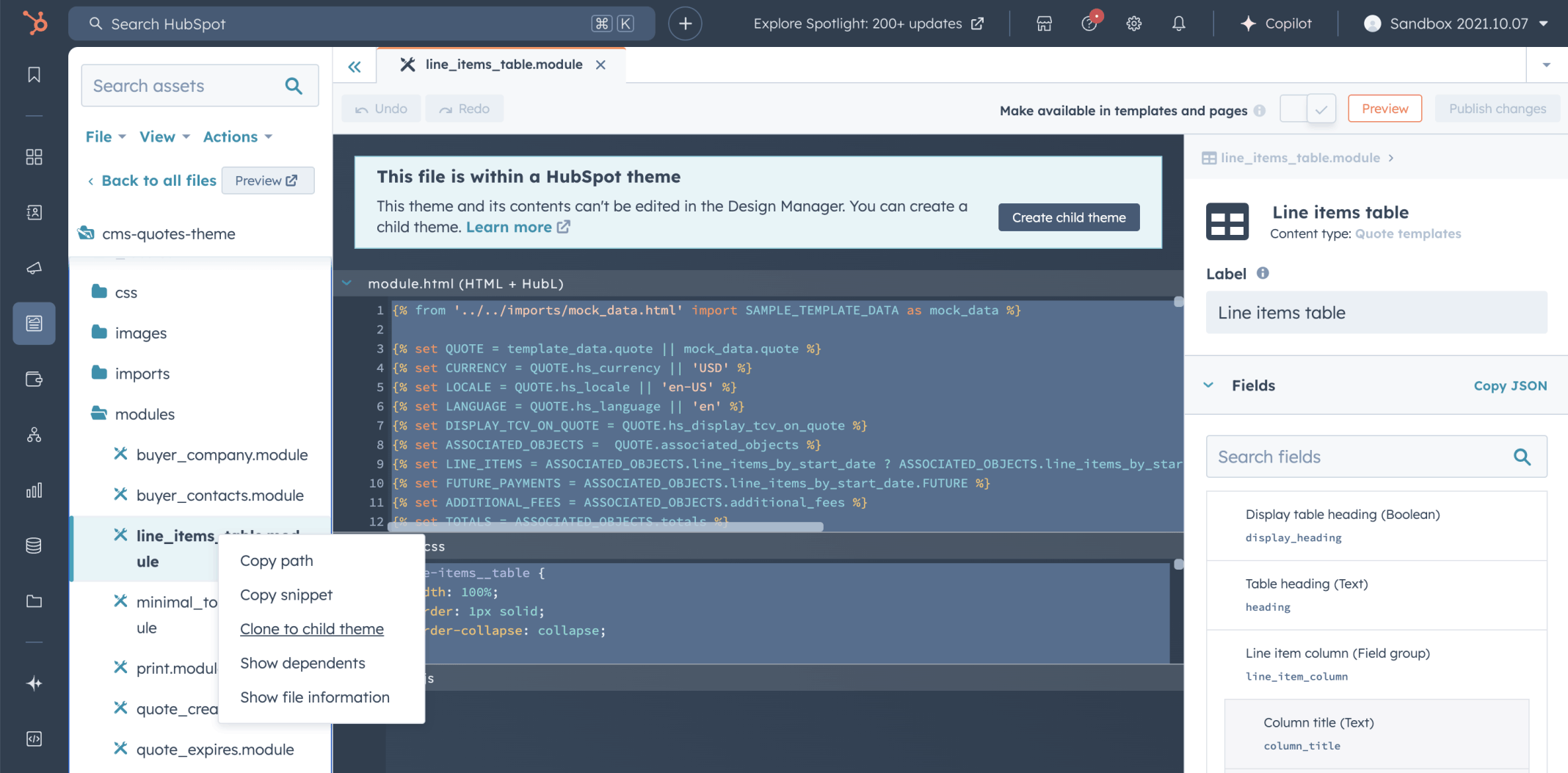
Task: Collapse the module.html section chevron
Action: [x=347, y=283]
